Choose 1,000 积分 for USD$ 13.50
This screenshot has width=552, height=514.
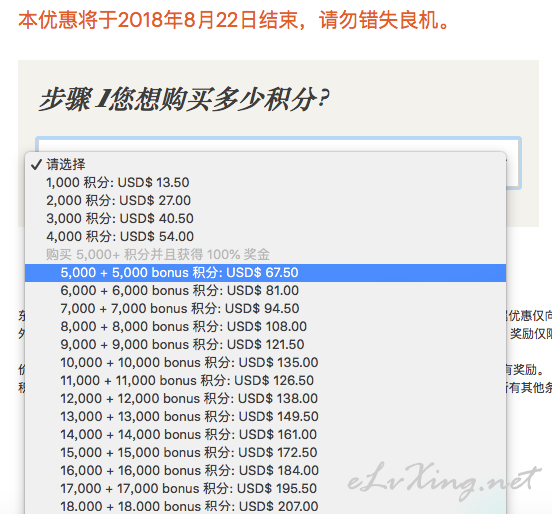265,182
